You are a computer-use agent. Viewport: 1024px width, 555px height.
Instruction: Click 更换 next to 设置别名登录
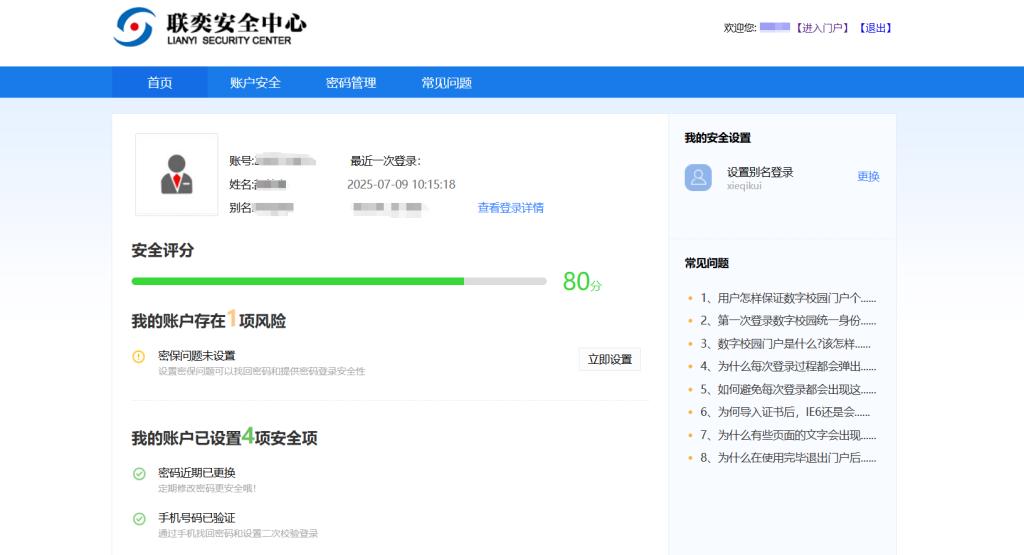coord(868,177)
